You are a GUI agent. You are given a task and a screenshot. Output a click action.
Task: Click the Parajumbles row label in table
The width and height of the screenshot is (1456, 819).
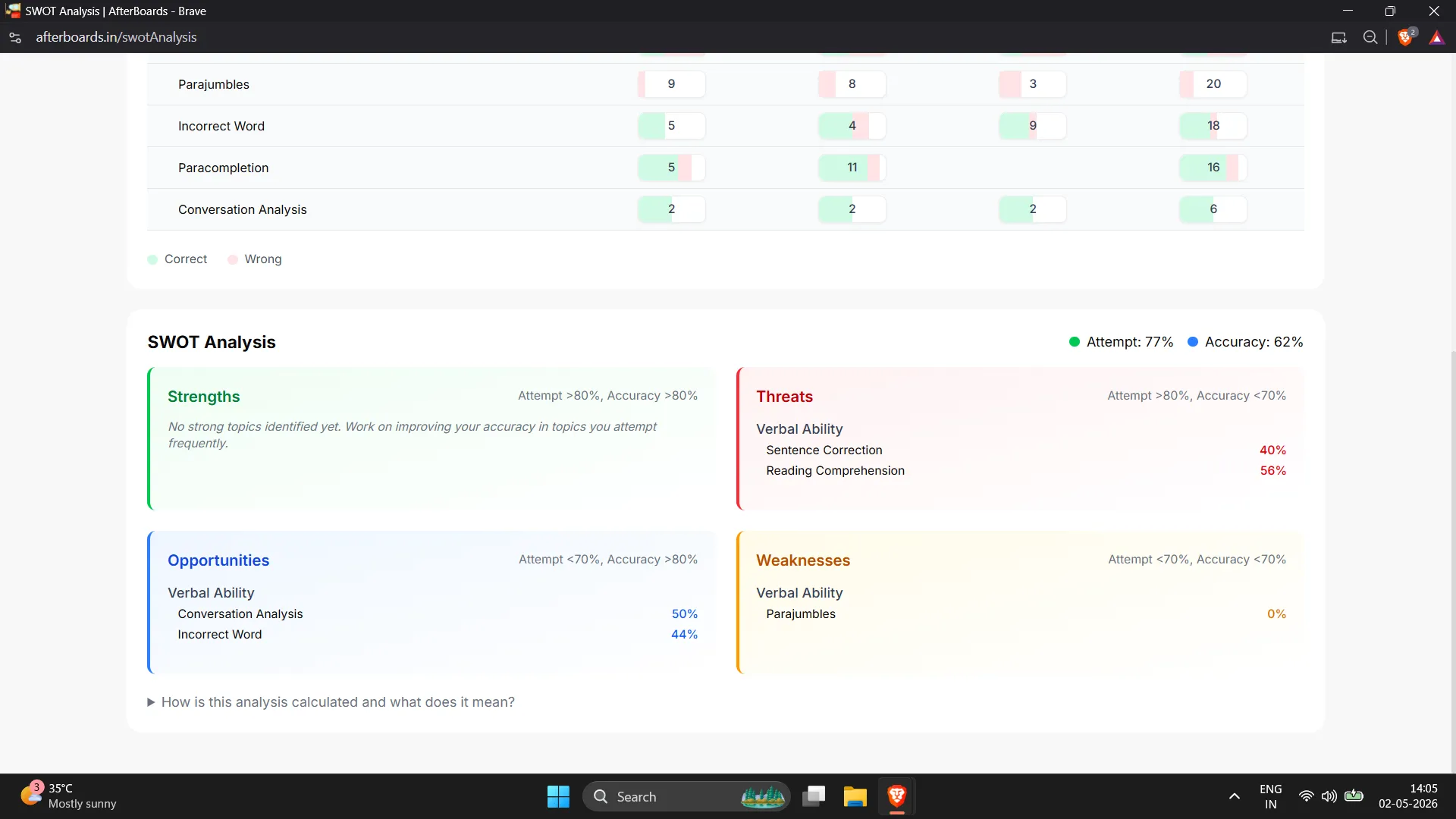[x=214, y=84]
